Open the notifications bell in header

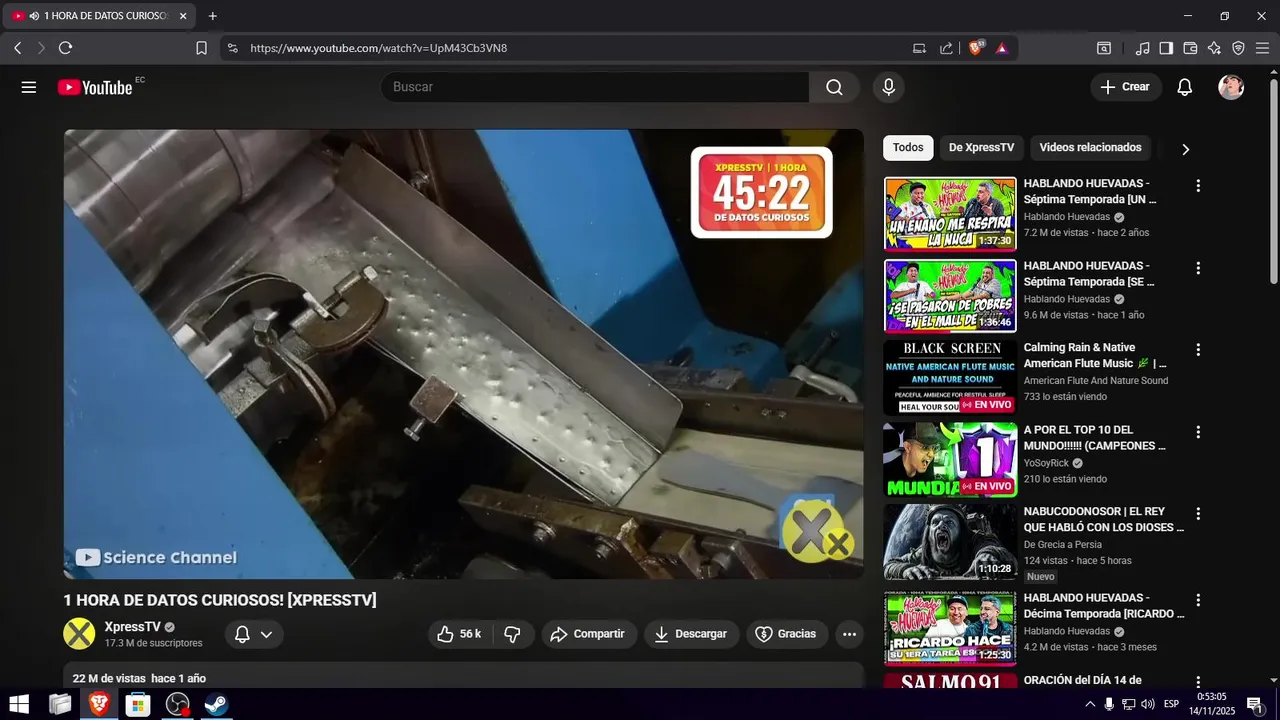[1185, 87]
